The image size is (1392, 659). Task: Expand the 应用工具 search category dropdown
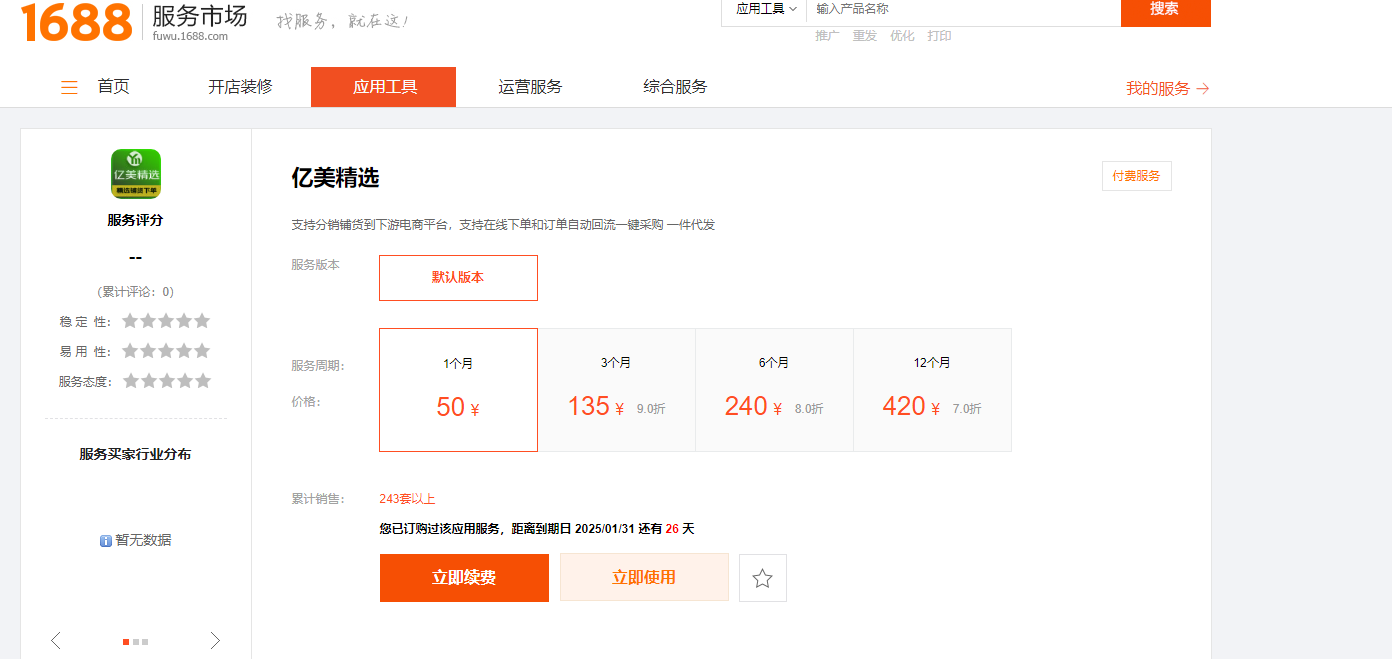click(x=766, y=9)
